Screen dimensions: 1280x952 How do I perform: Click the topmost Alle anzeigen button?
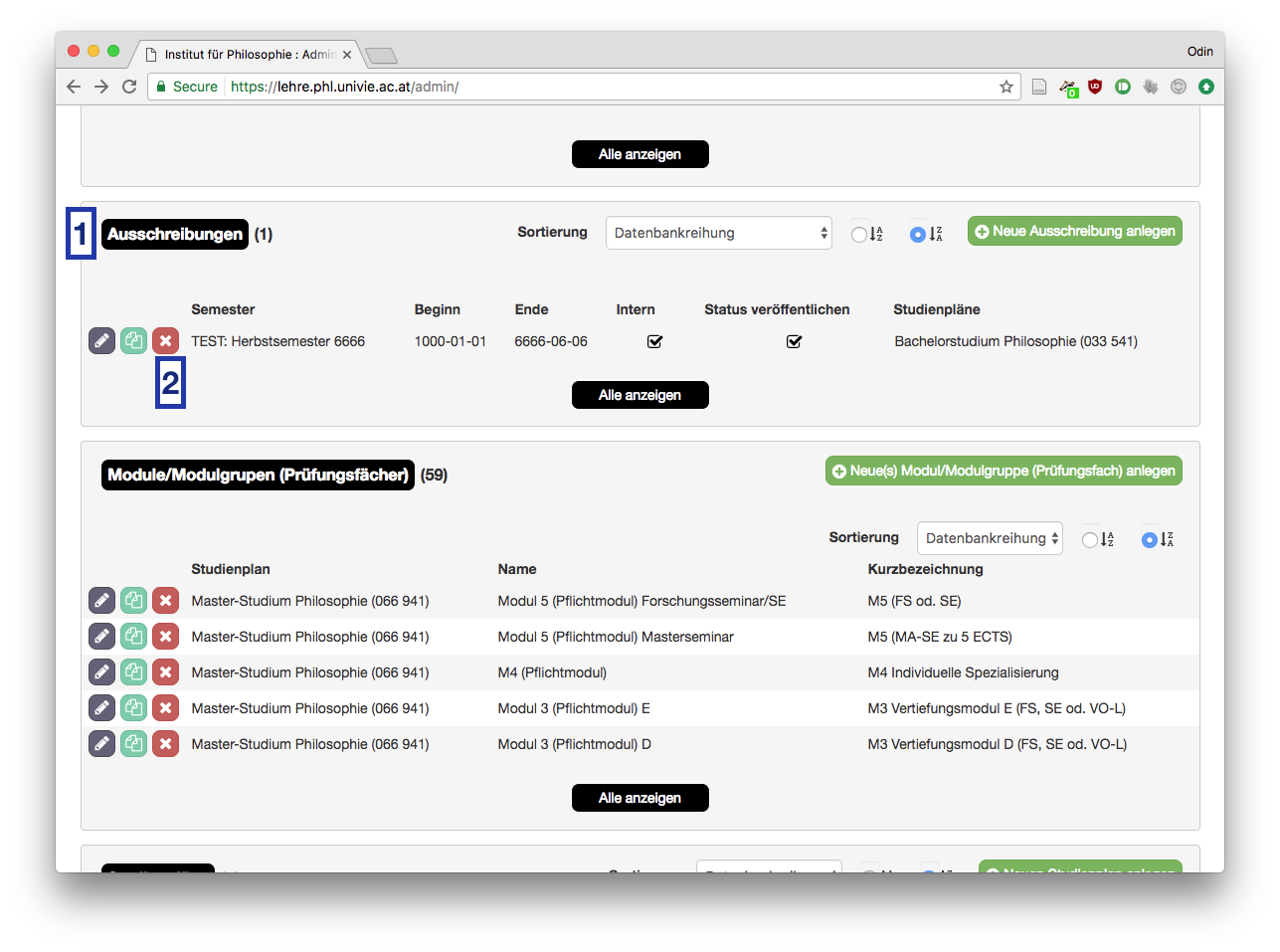tap(640, 154)
